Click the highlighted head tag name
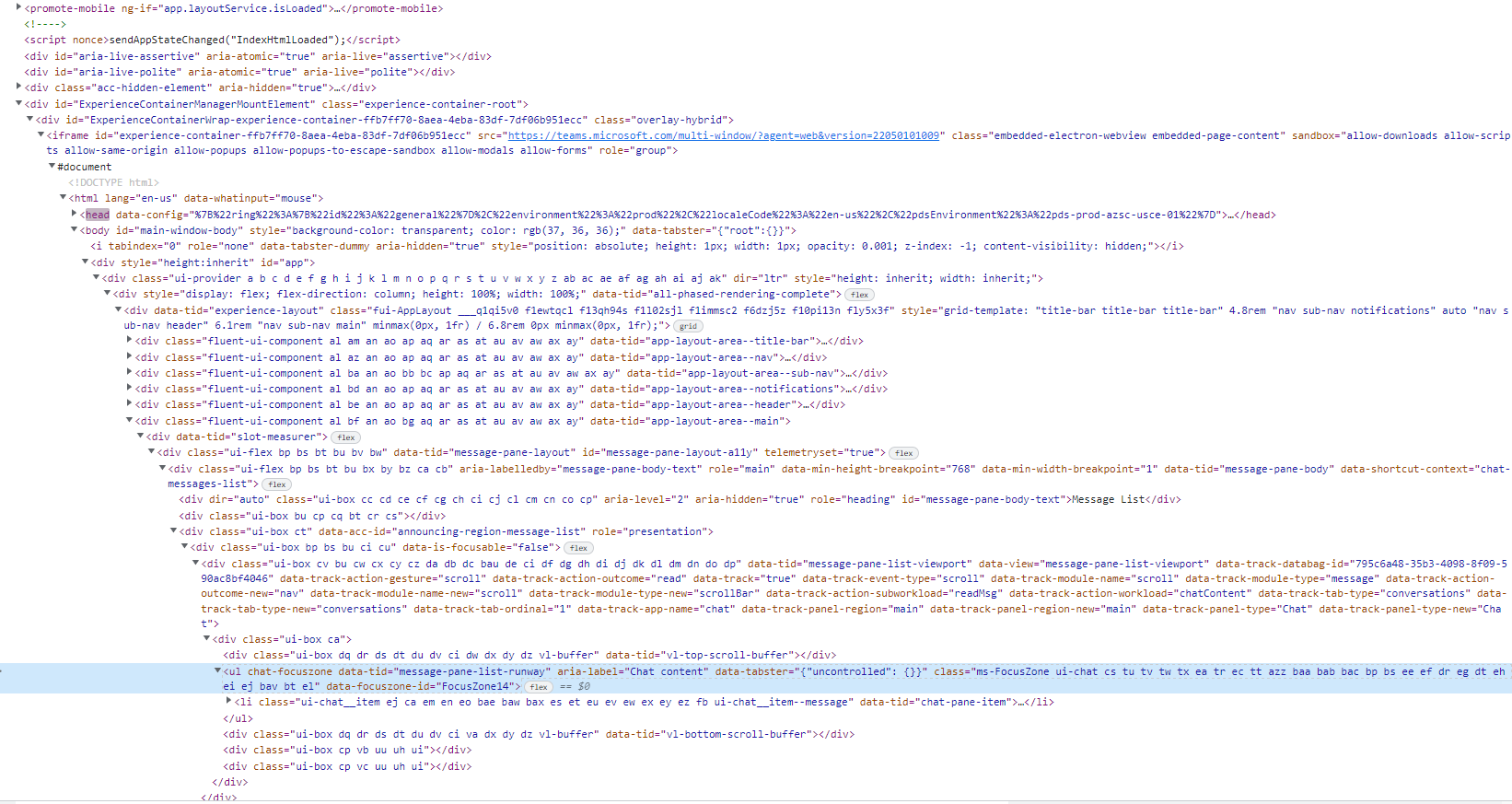 [x=98, y=215]
